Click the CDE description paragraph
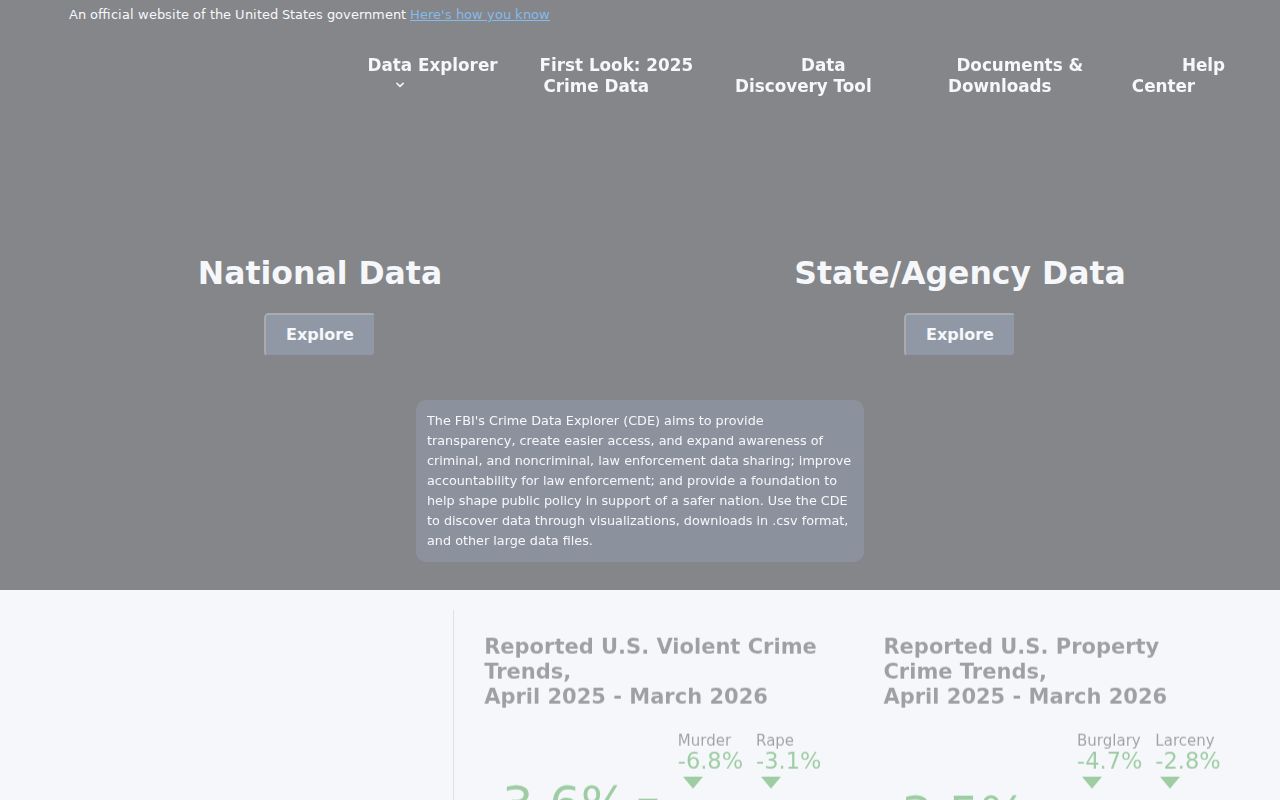 (x=640, y=481)
